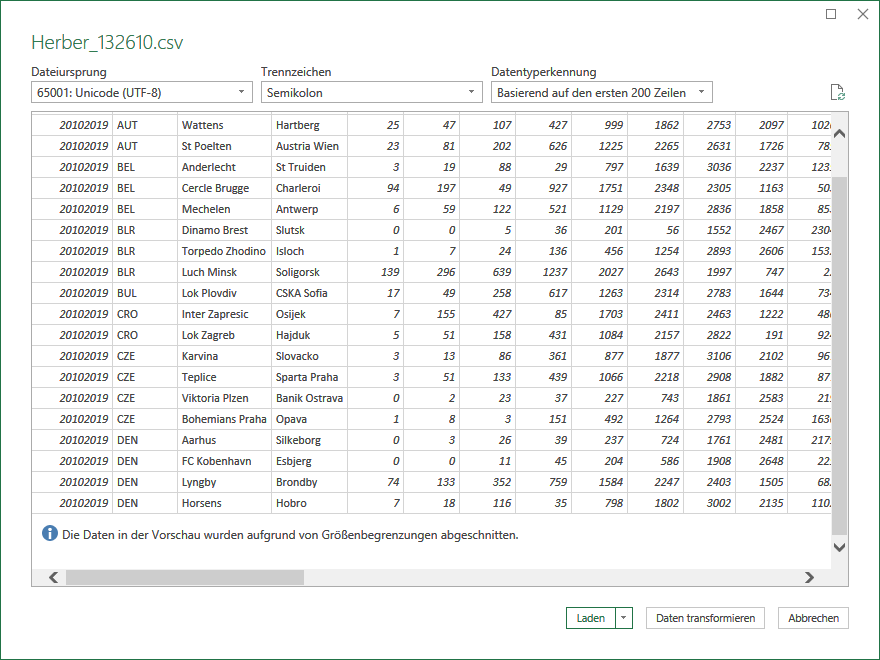Select the CSKA Sofia cell
Screen dimensions: 880x660
tap(309, 293)
